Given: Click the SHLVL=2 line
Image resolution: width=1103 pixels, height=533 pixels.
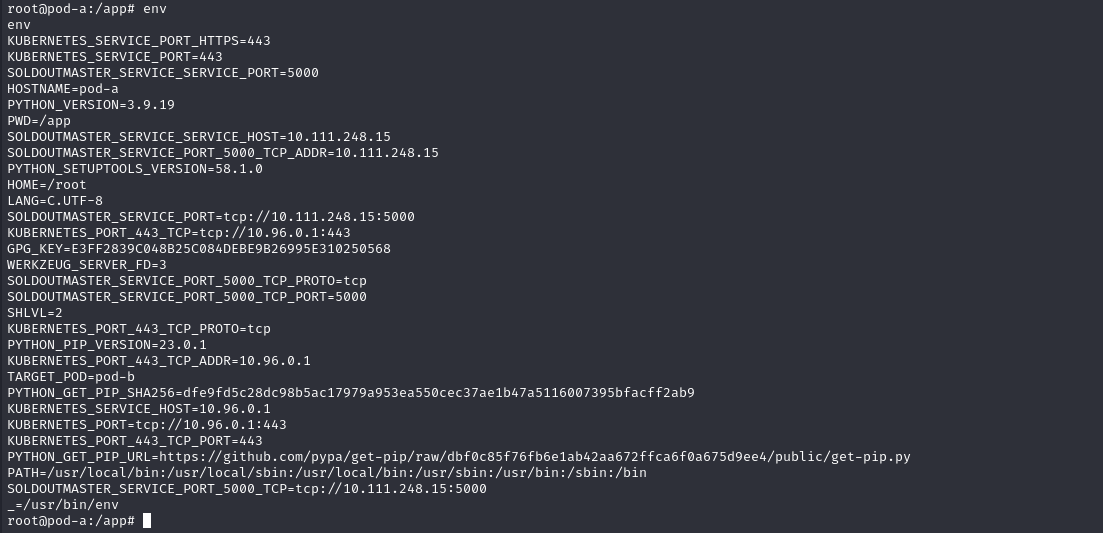Looking at the screenshot, I should [x=35, y=312].
